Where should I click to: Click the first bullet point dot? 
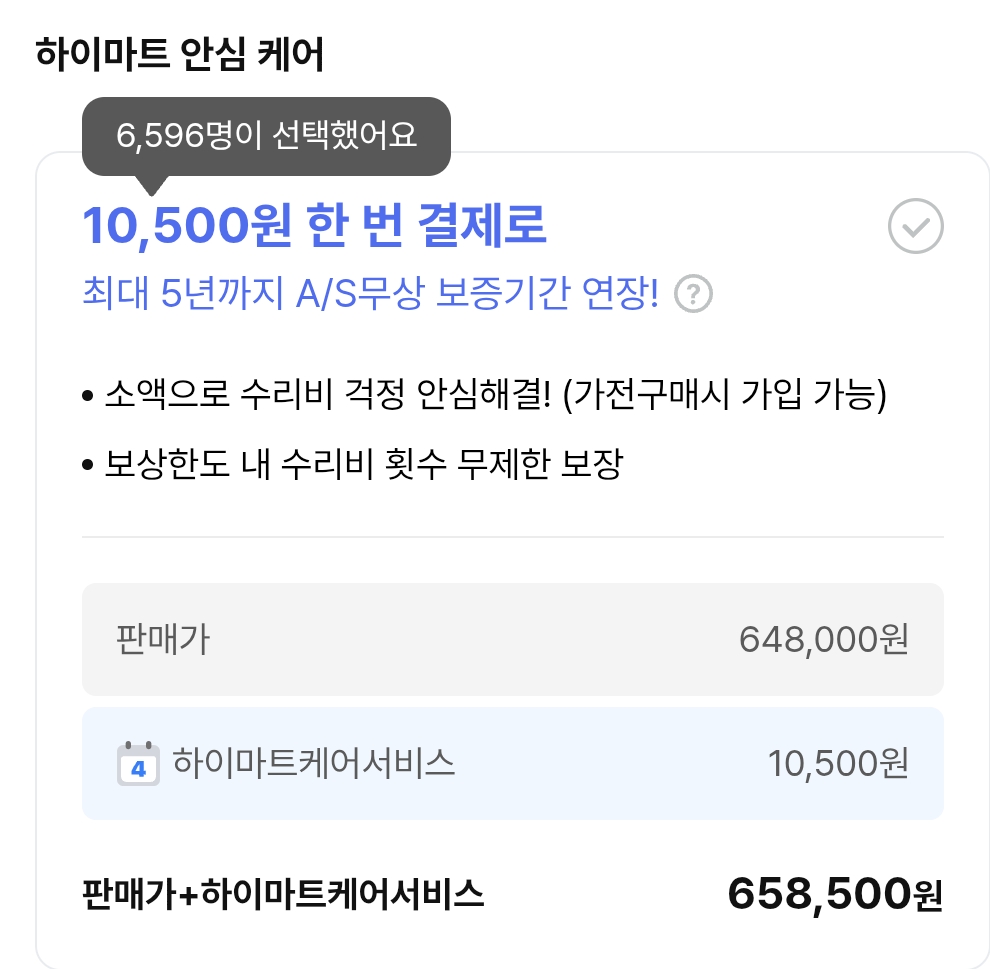point(88,398)
